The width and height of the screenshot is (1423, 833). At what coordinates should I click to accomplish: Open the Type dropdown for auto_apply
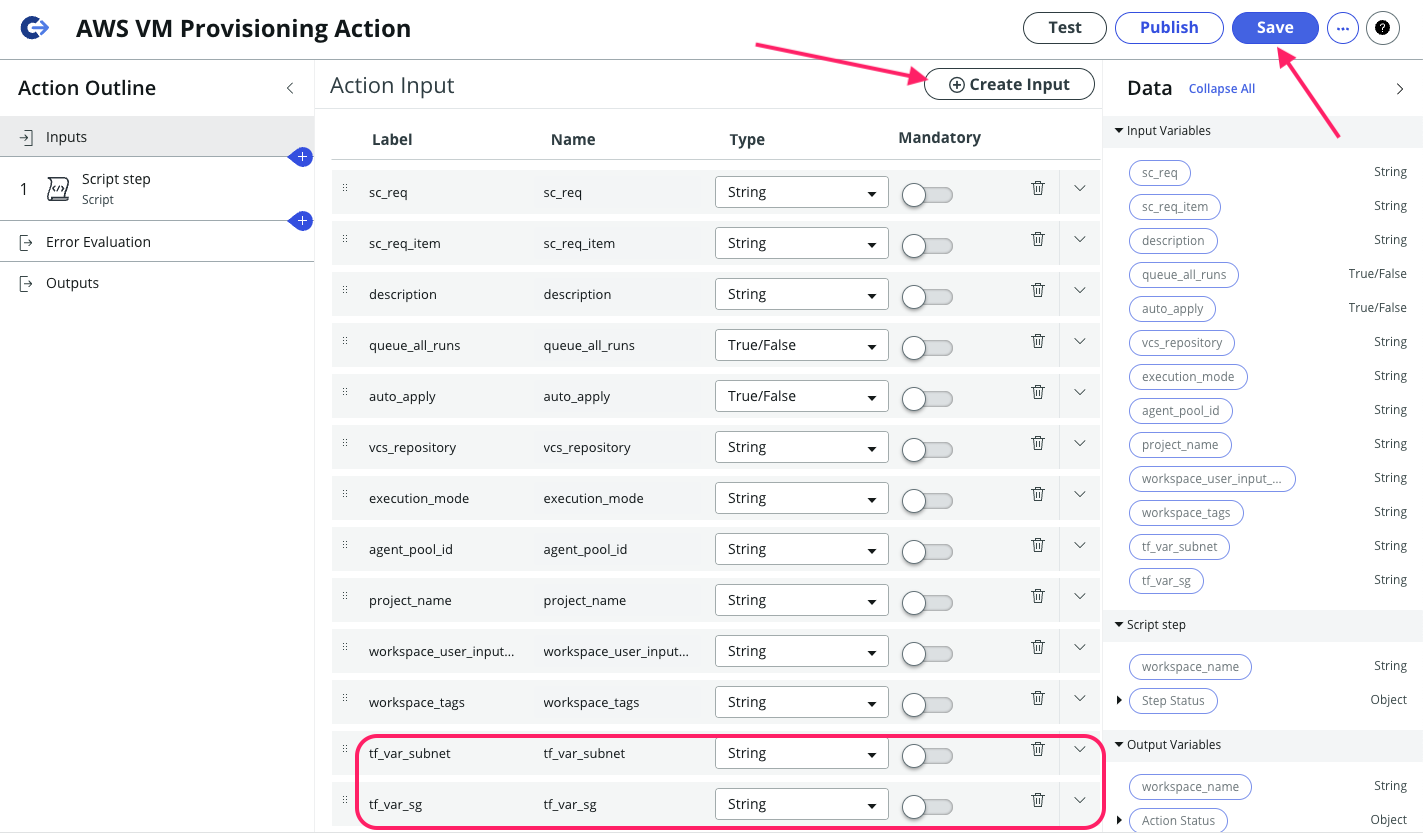click(x=801, y=396)
